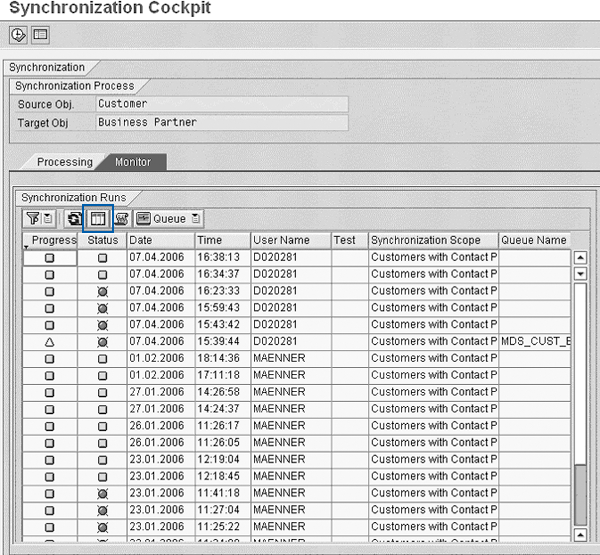Select progress box of 18:14:36 run
The height and width of the screenshot is (555, 600).
tap(49, 359)
